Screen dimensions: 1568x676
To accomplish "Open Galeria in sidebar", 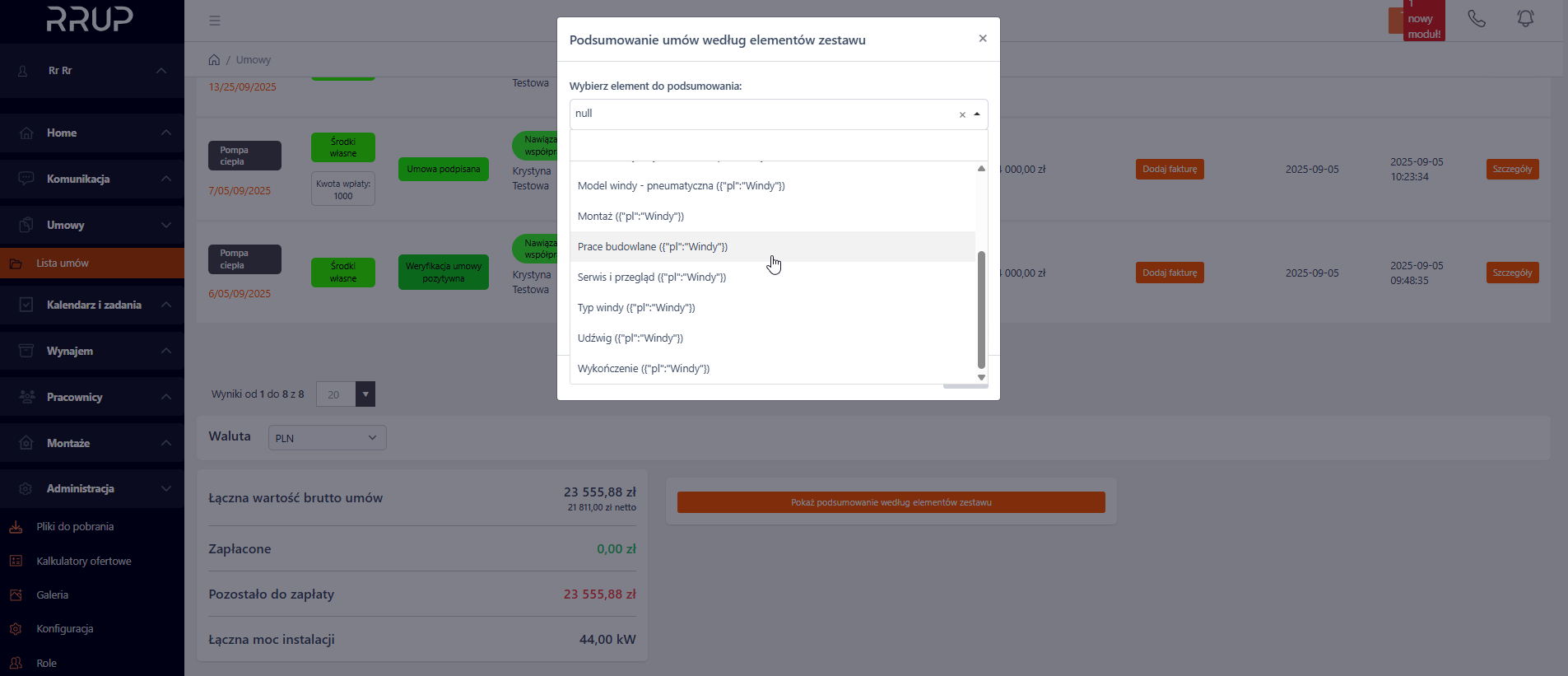I will tap(52, 595).
